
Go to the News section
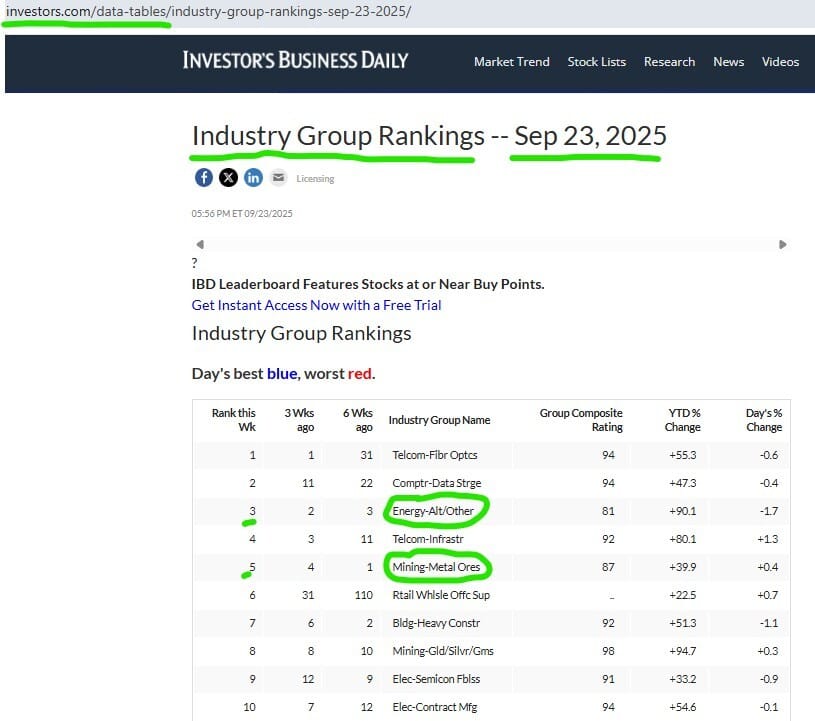(x=728, y=62)
